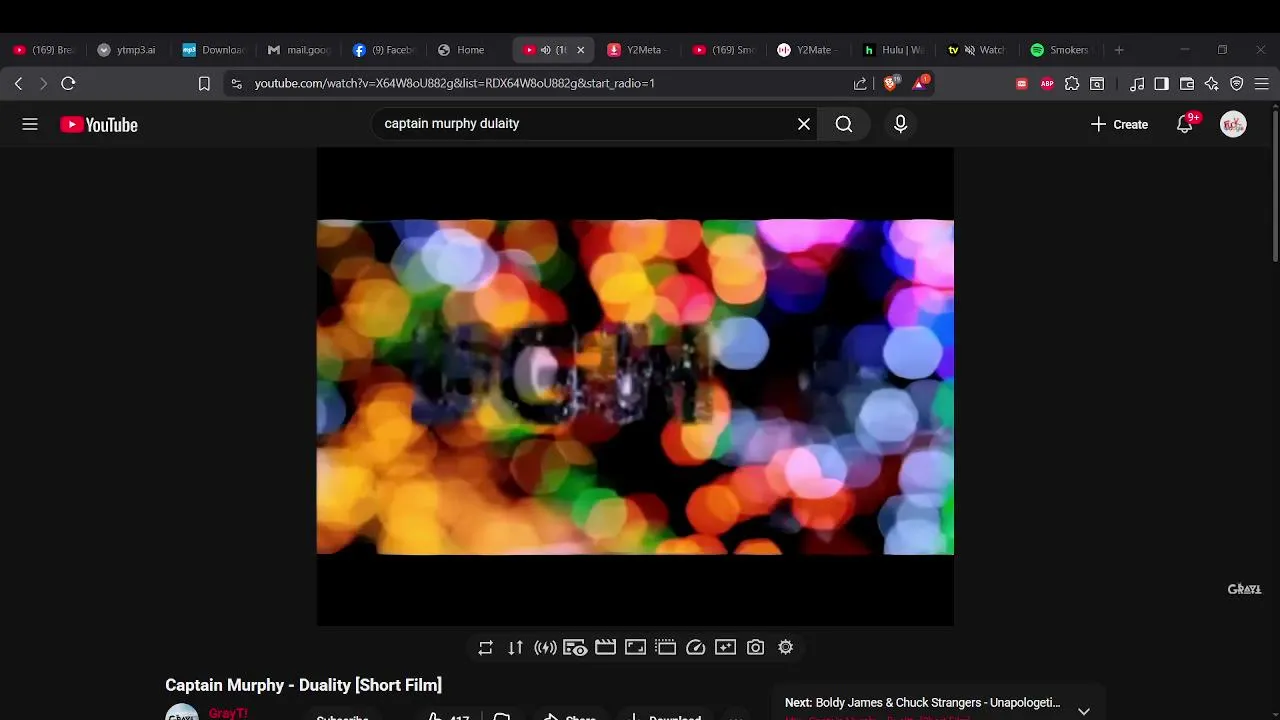1280x720 pixels.
Task: Switch to the Home tab
Action: [x=468, y=50]
